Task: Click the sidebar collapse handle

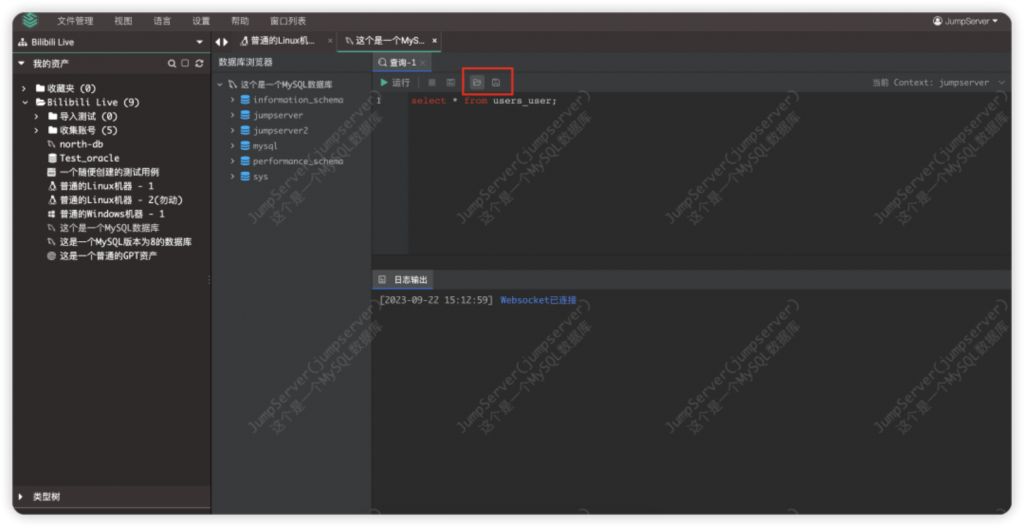Action: [x=209, y=279]
